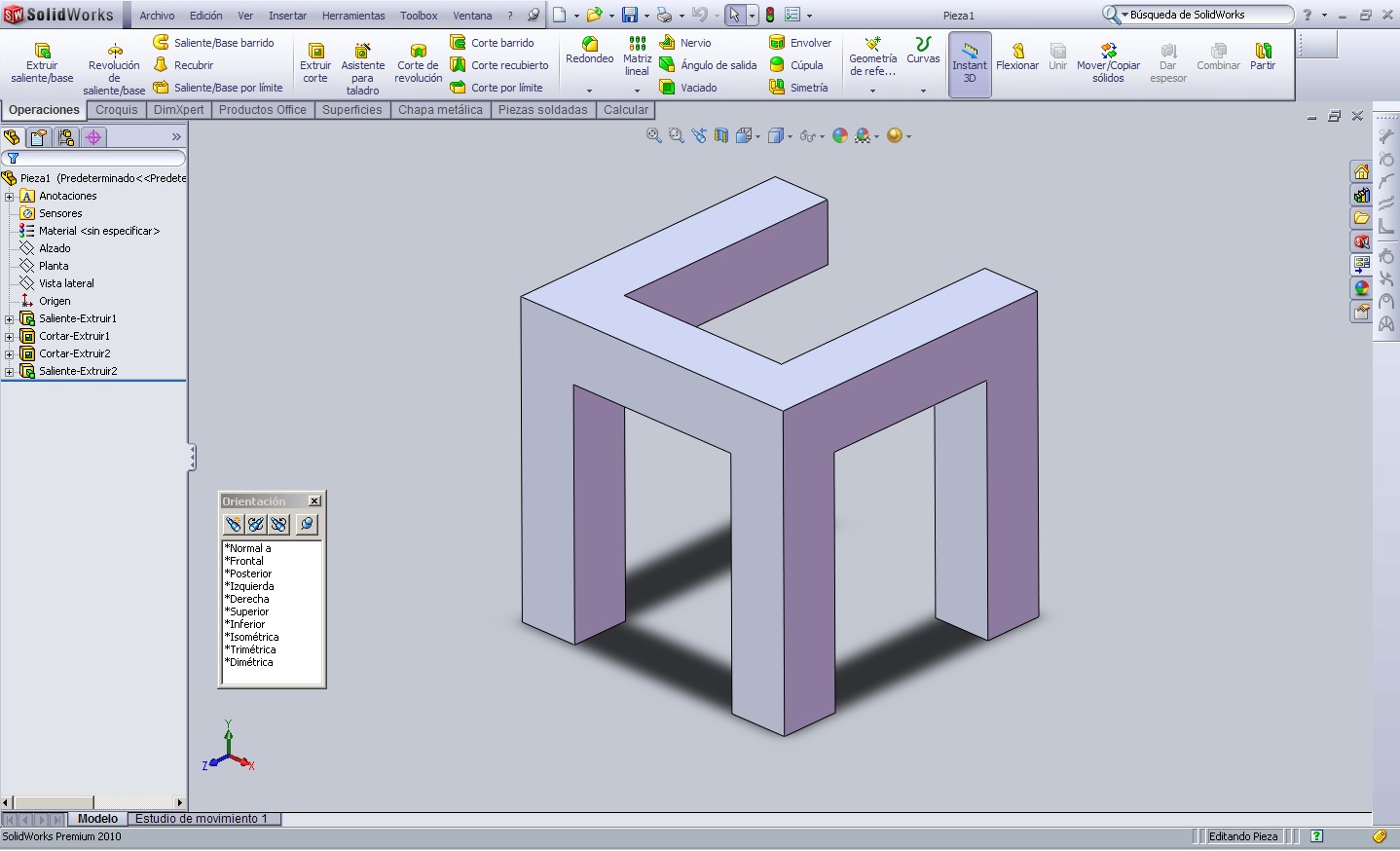Image resolution: width=1400 pixels, height=851 pixels.
Task: Expand the Saliente-Extruir1 feature node
Action: tap(10, 318)
